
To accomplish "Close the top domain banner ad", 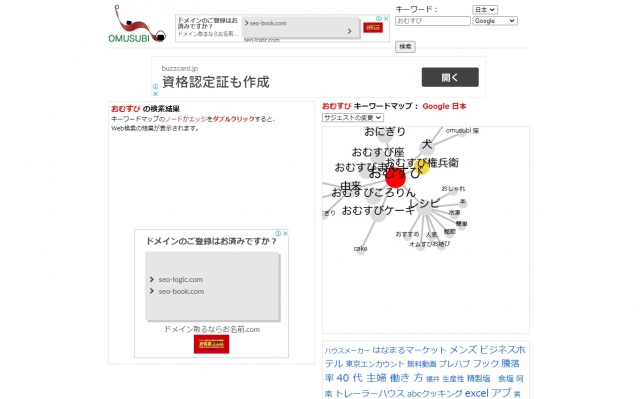I will click(x=386, y=18).
